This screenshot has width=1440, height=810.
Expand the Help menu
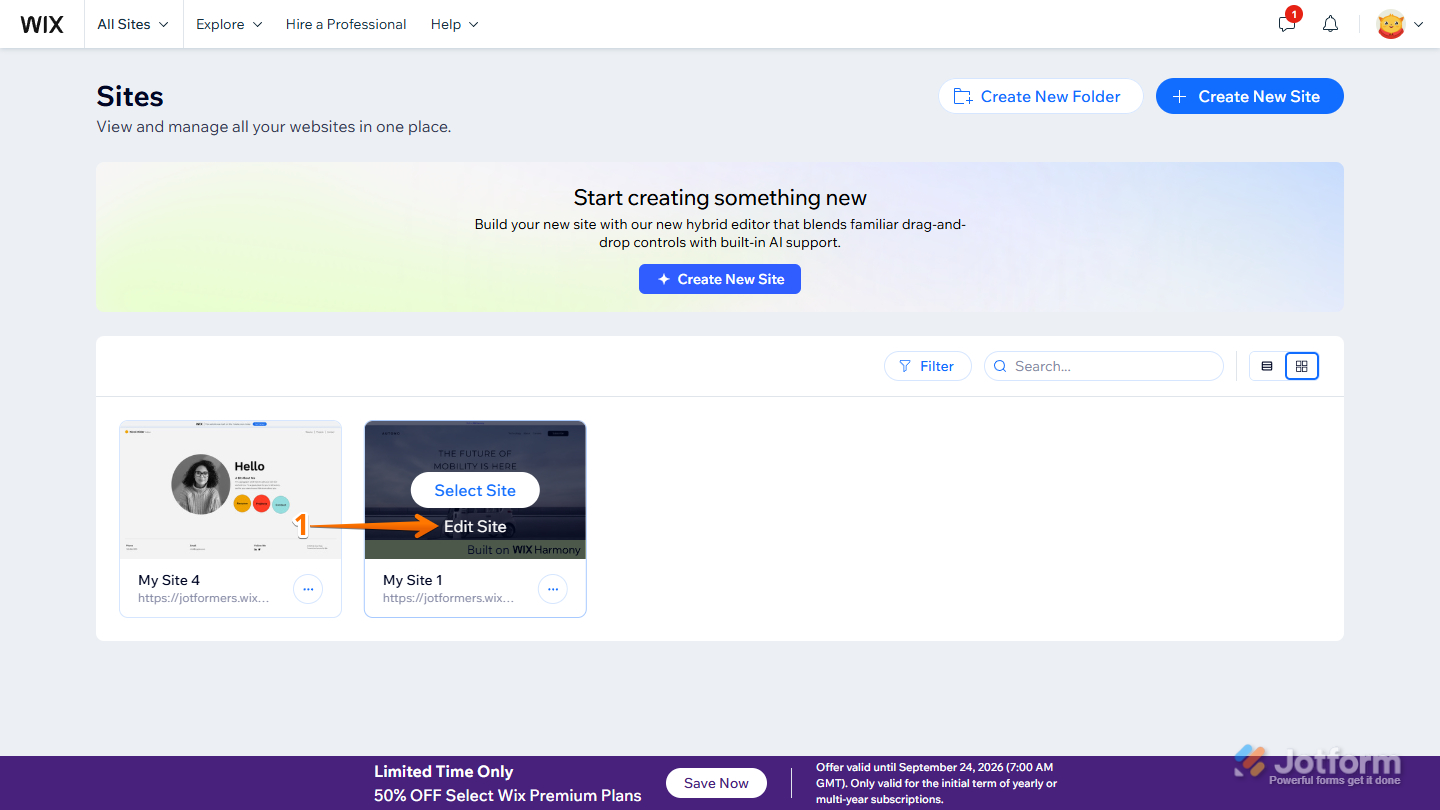[x=455, y=24]
